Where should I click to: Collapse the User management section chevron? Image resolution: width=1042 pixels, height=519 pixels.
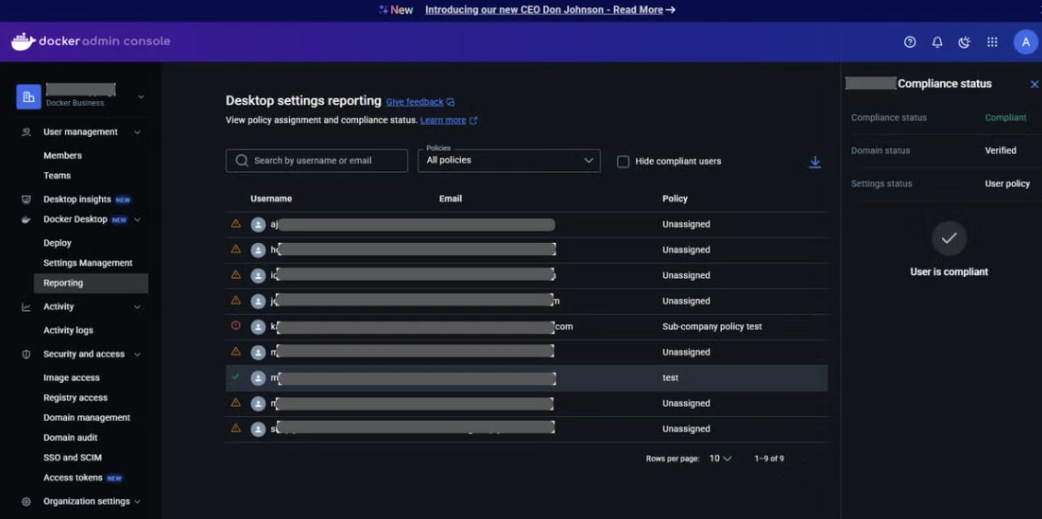138,132
